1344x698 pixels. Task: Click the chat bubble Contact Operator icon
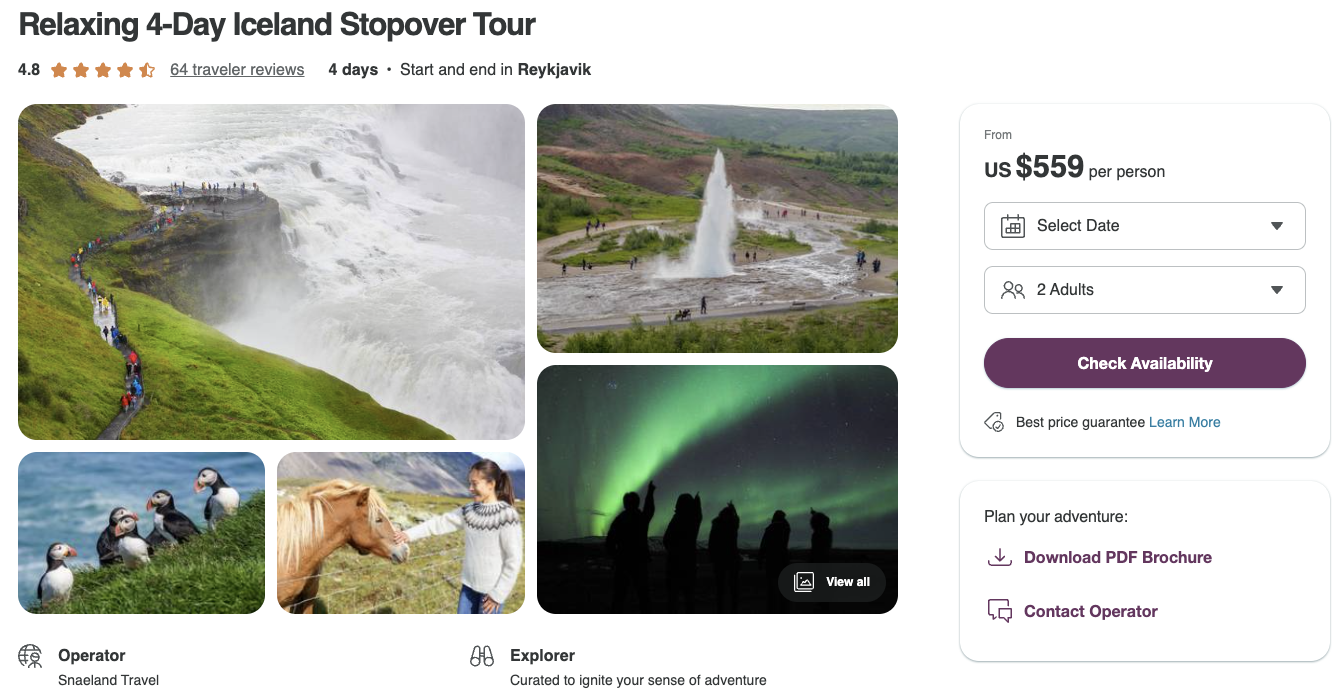click(x=999, y=611)
